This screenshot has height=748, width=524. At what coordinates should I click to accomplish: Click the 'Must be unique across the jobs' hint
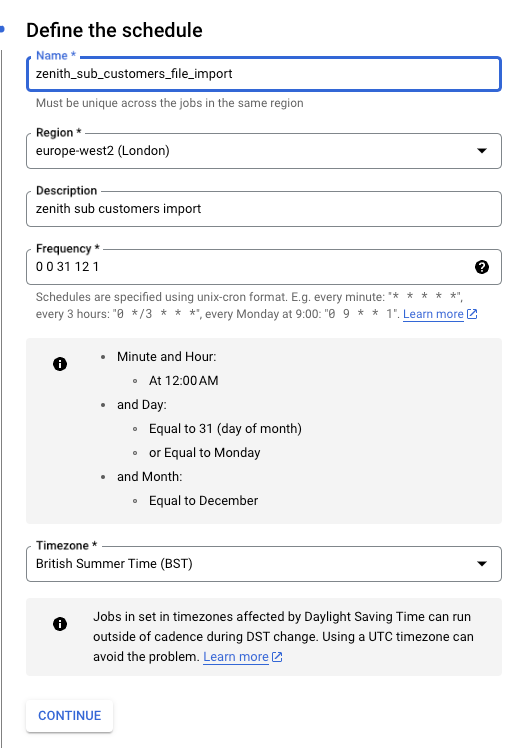click(169, 103)
